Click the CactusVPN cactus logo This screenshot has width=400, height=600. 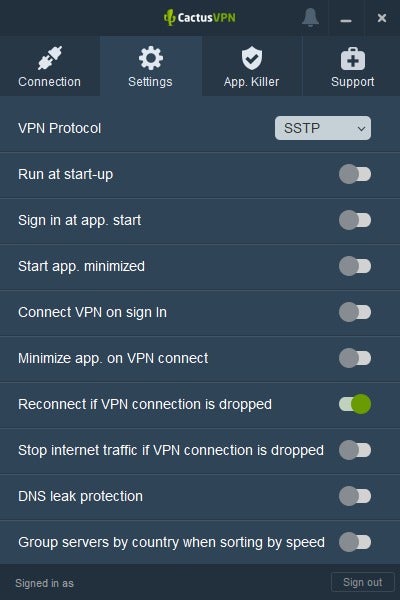click(169, 18)
